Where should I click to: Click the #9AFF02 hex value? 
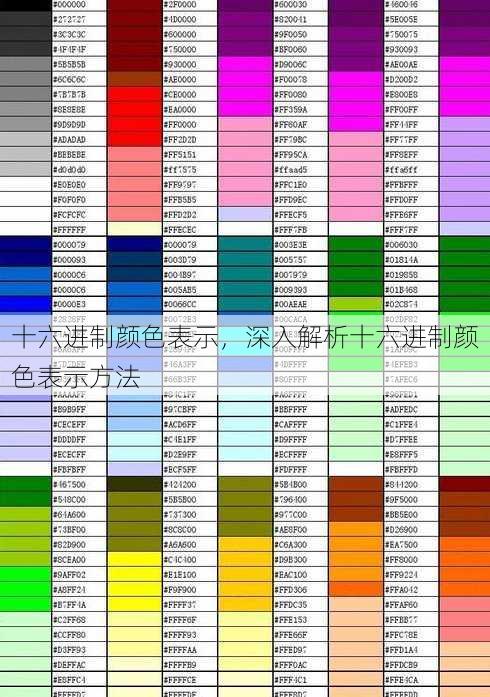(x=69, y=575)
